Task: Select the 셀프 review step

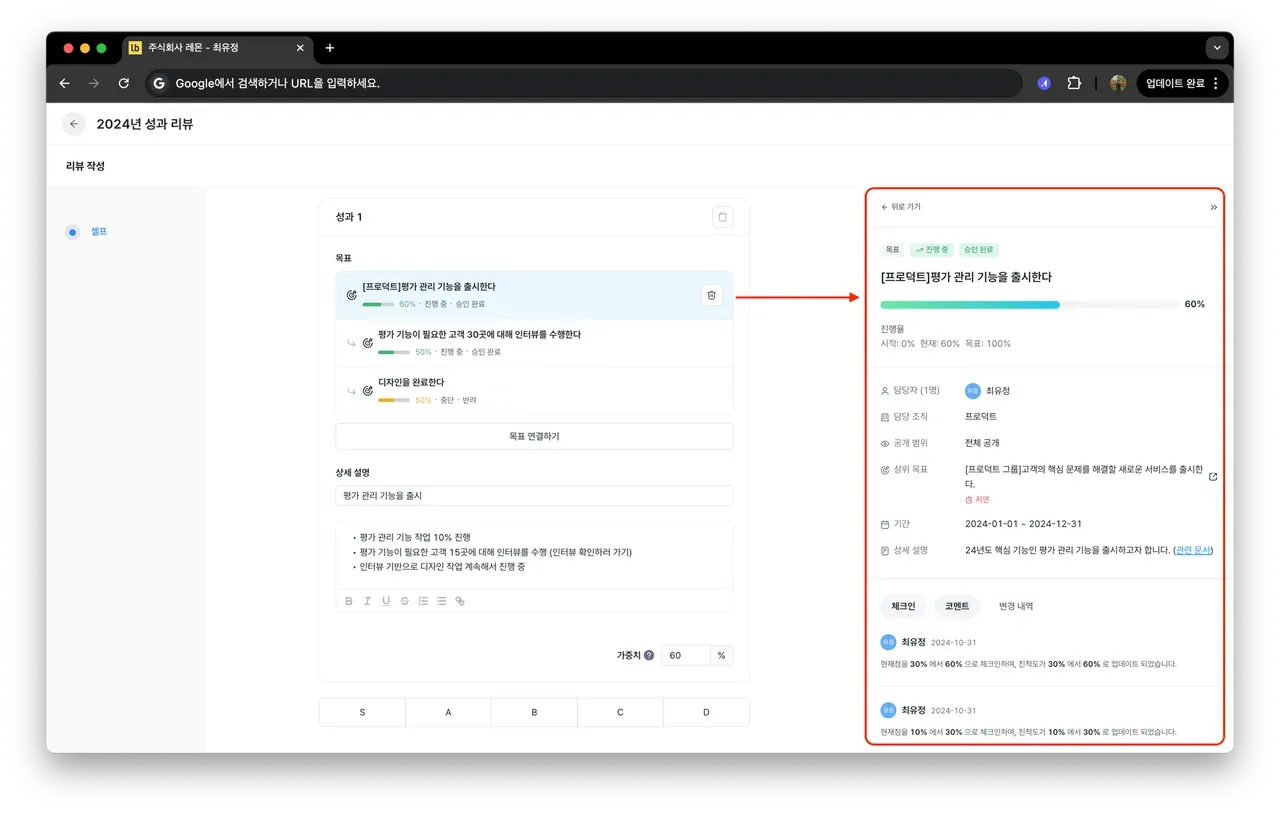Action: (x=99, y=232)
